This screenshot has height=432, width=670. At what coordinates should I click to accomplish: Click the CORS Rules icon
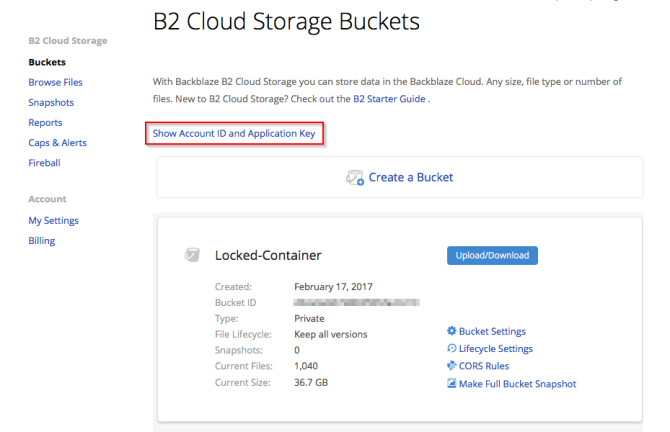point(452,366)
